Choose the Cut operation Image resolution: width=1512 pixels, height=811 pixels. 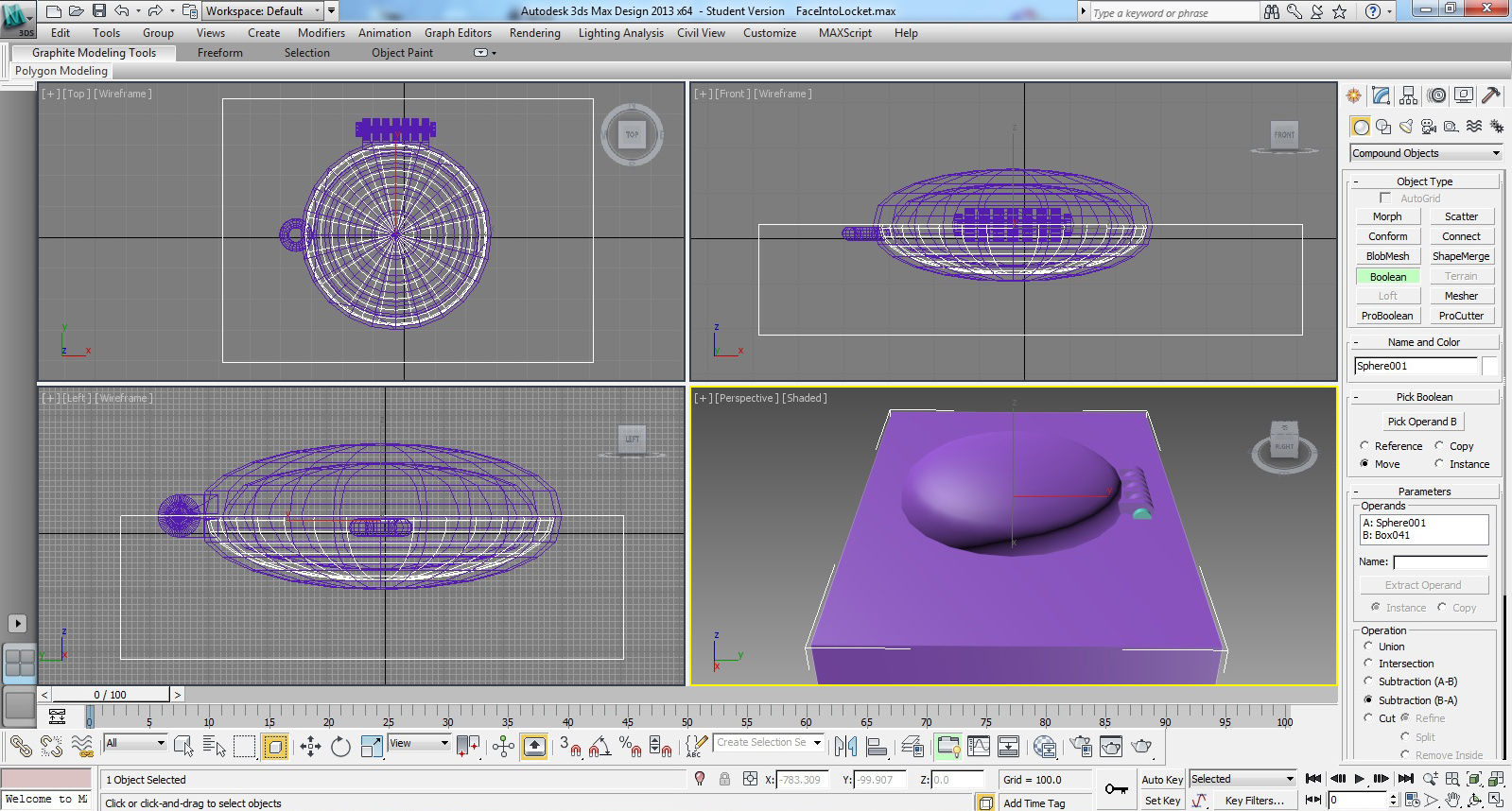[x=1368, y=717]
